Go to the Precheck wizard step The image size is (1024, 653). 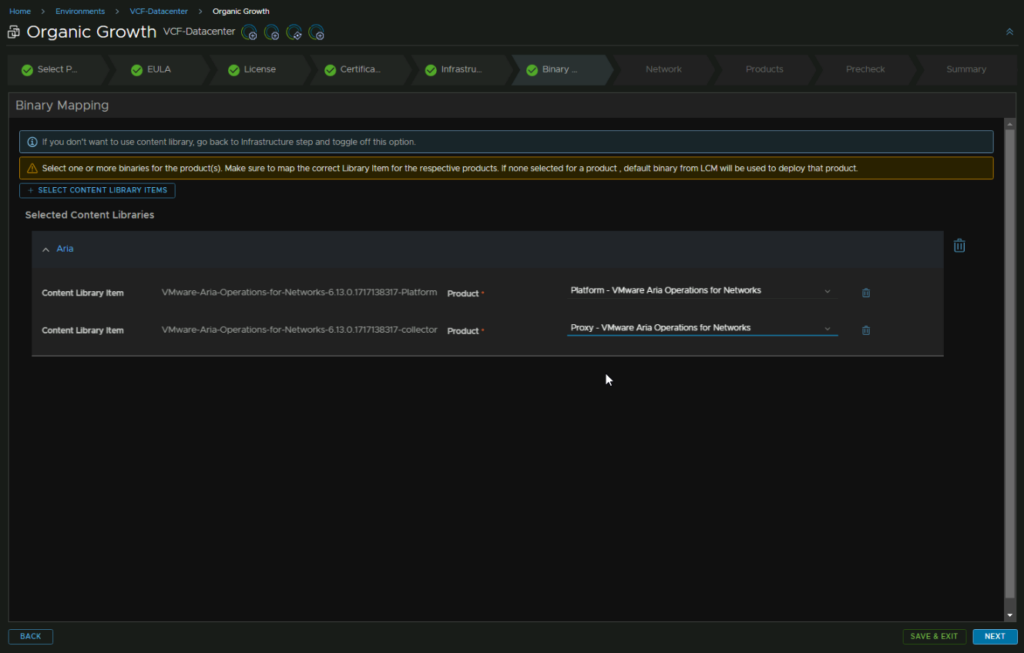click(x=865, y=69)
